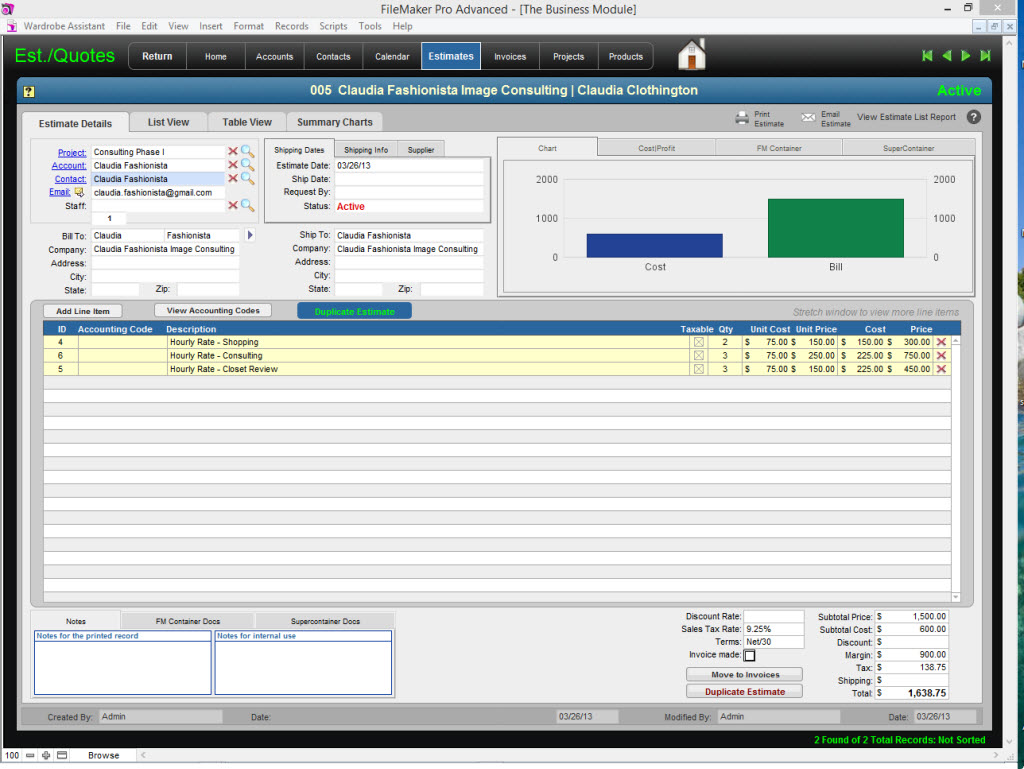Toggle the status toolbar icon at bottom
This screenshot has width=1024, height=769.
click(62, 755)
